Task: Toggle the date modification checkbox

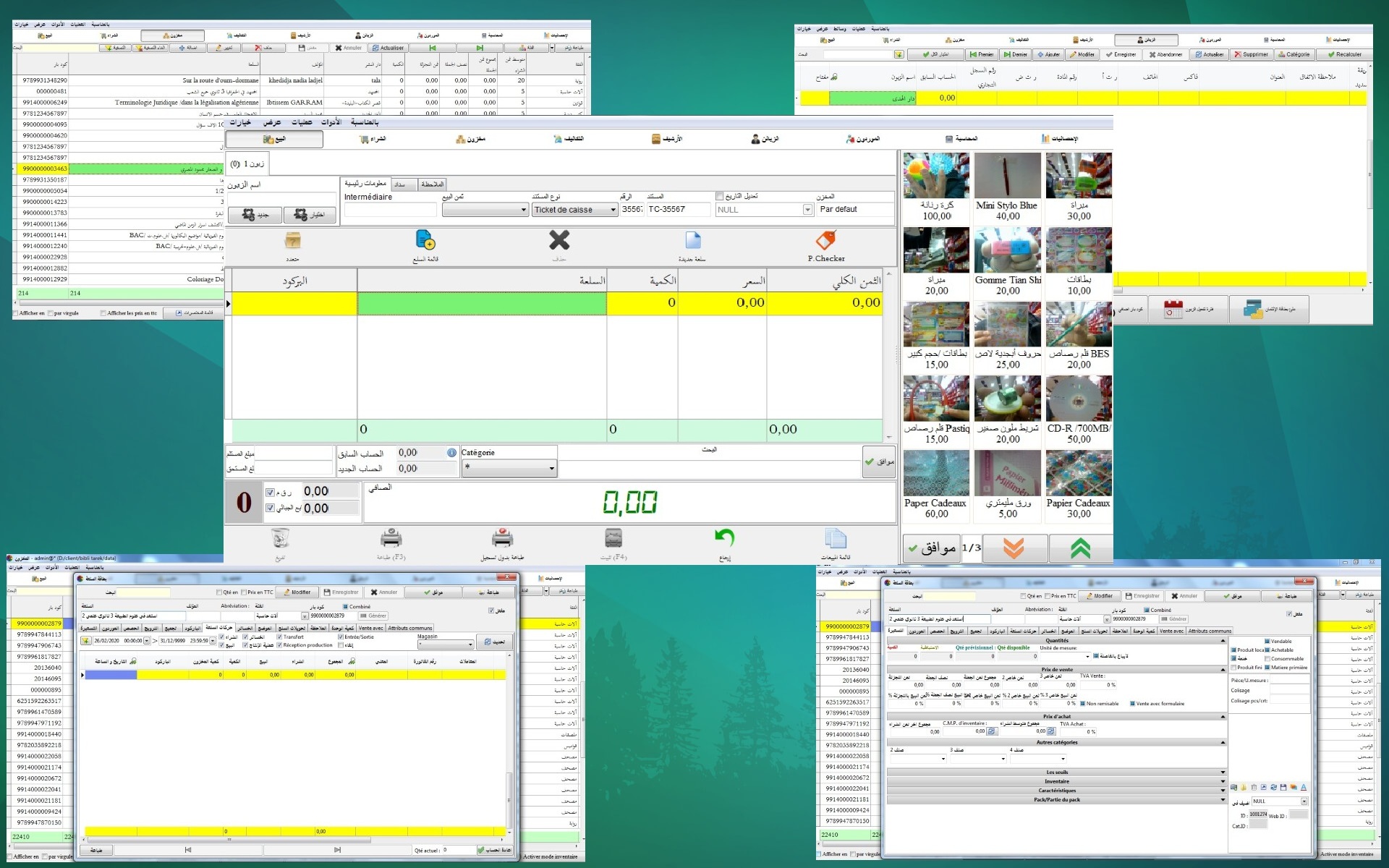Action: (719, 196)
